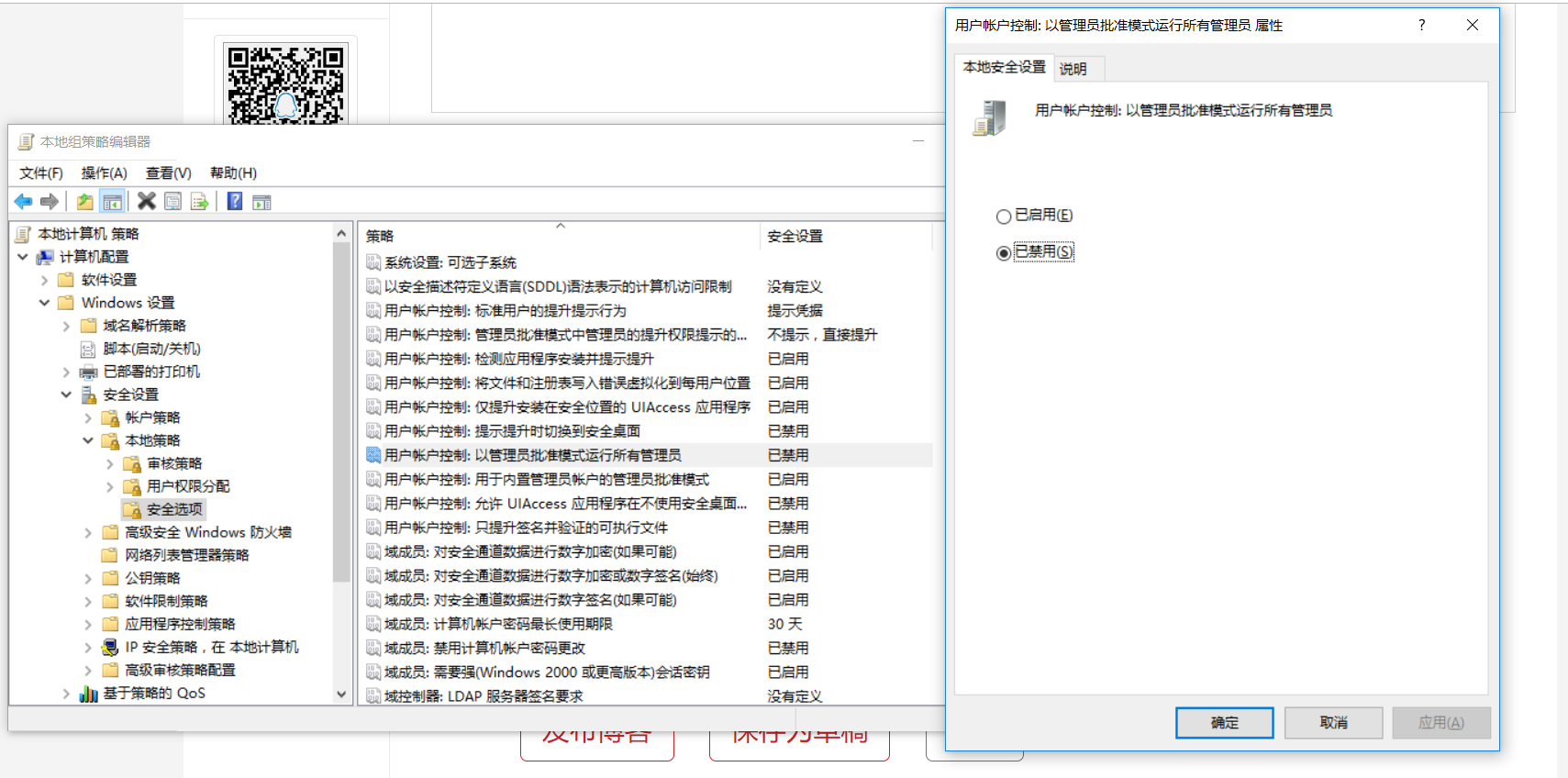Switch to the 本地安全设置 tab
Image resolution: width=1568 pixels, height=778 pixels.
click(x=1004, y=67)
